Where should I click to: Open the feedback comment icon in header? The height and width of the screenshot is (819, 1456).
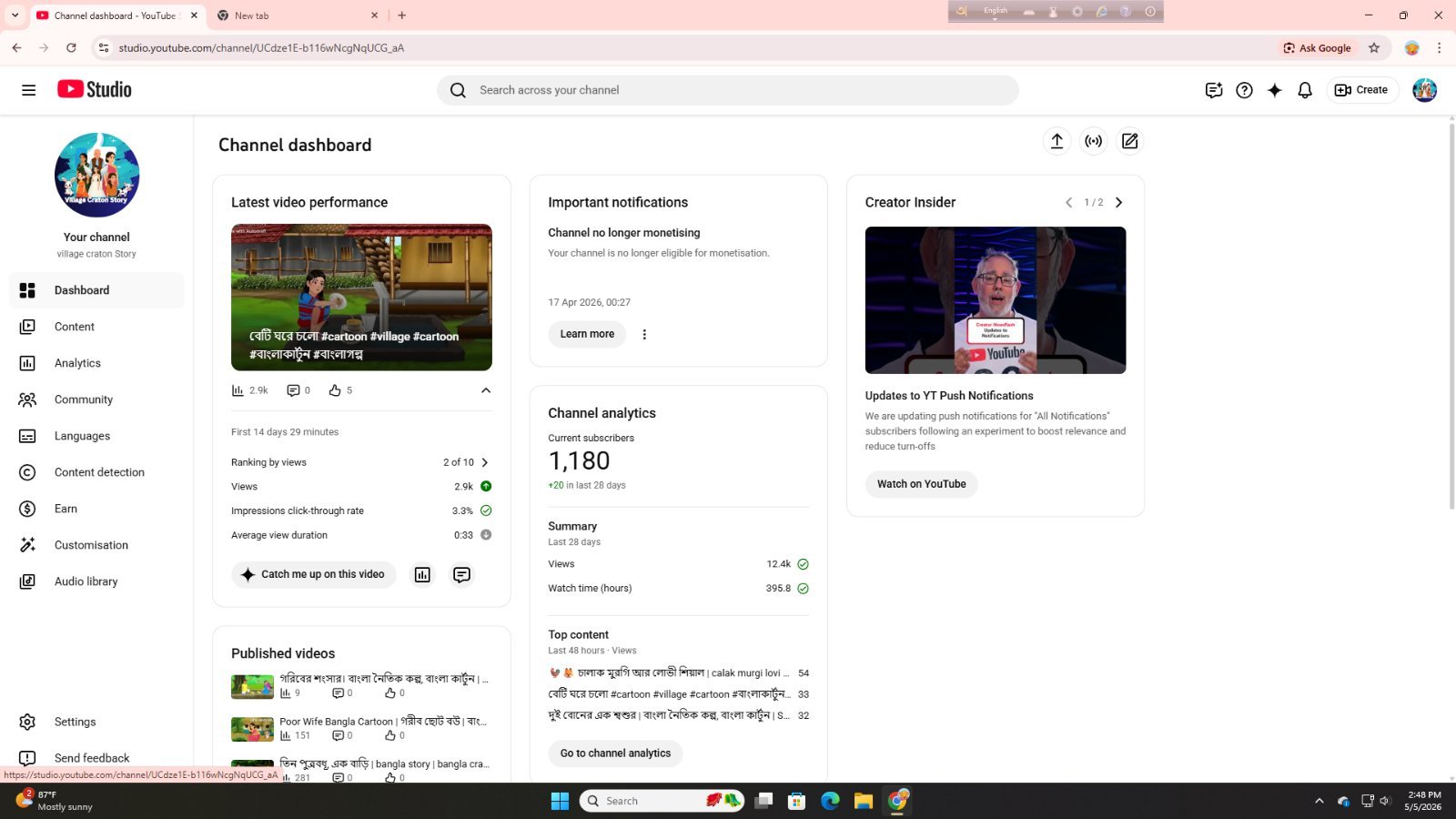pyautogui.click(x=1213, y=90)
